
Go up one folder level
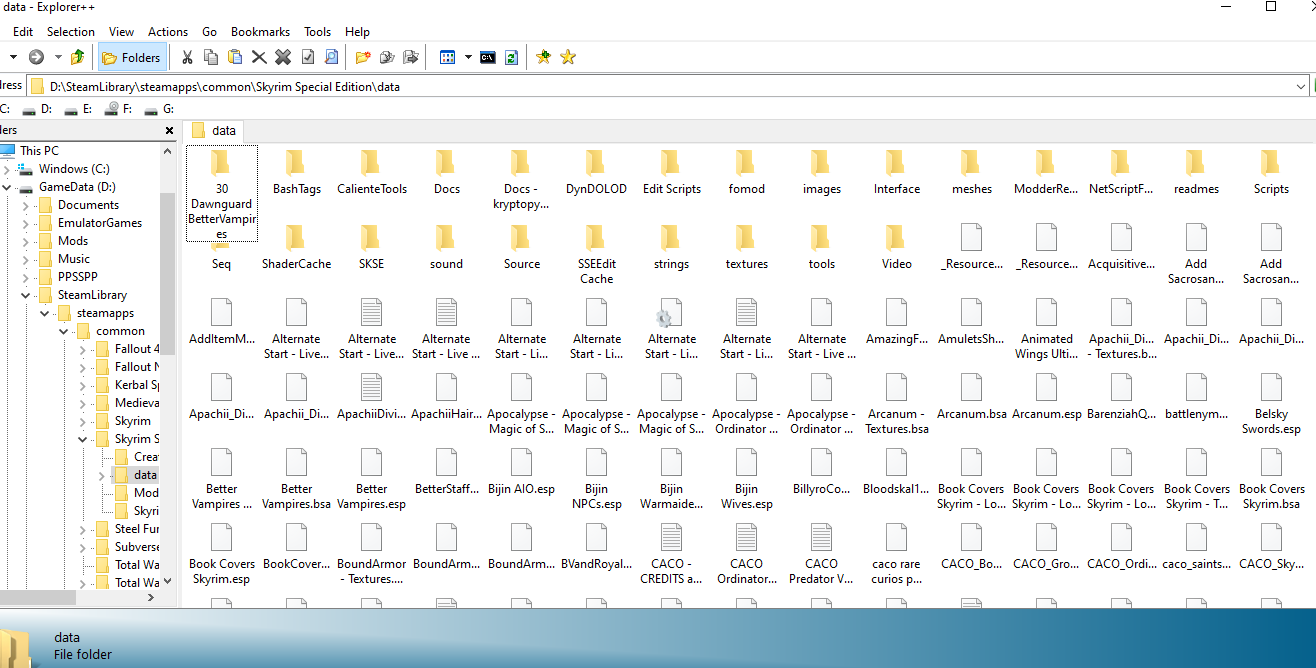(x=77, y=57)
